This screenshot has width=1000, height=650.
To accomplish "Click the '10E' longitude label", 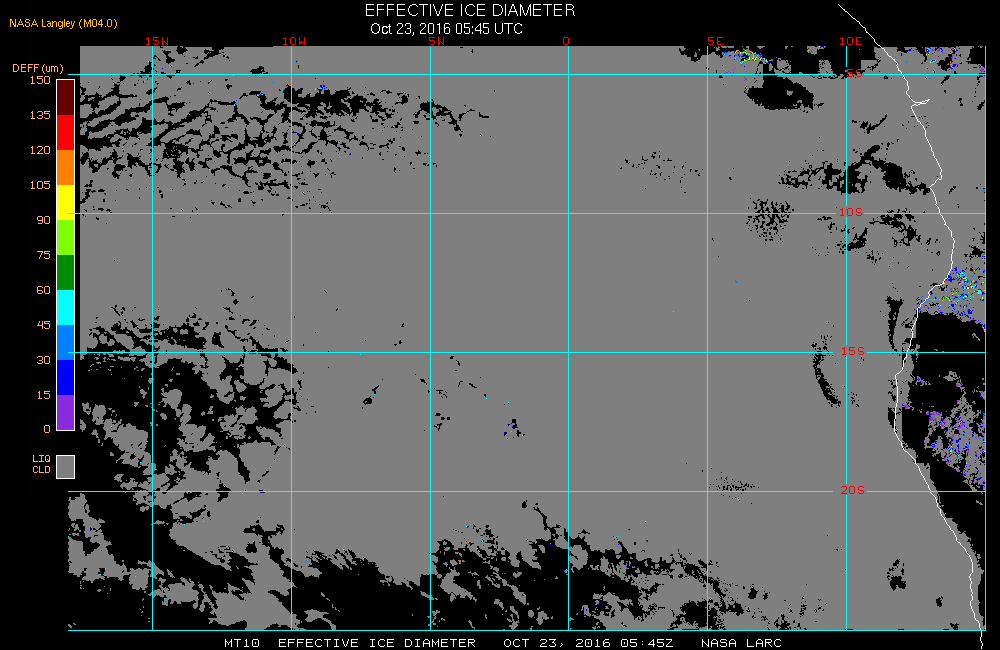I will click(x=850, y=41).
